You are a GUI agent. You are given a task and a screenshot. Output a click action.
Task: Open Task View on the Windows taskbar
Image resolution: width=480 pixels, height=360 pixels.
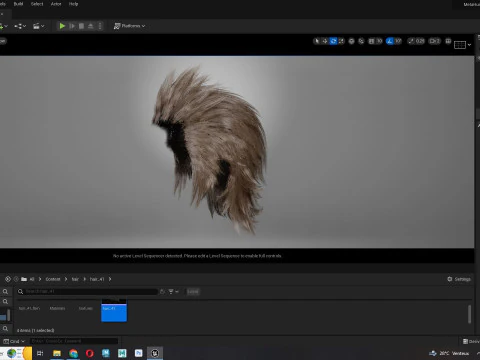click(x=40, y=353)
